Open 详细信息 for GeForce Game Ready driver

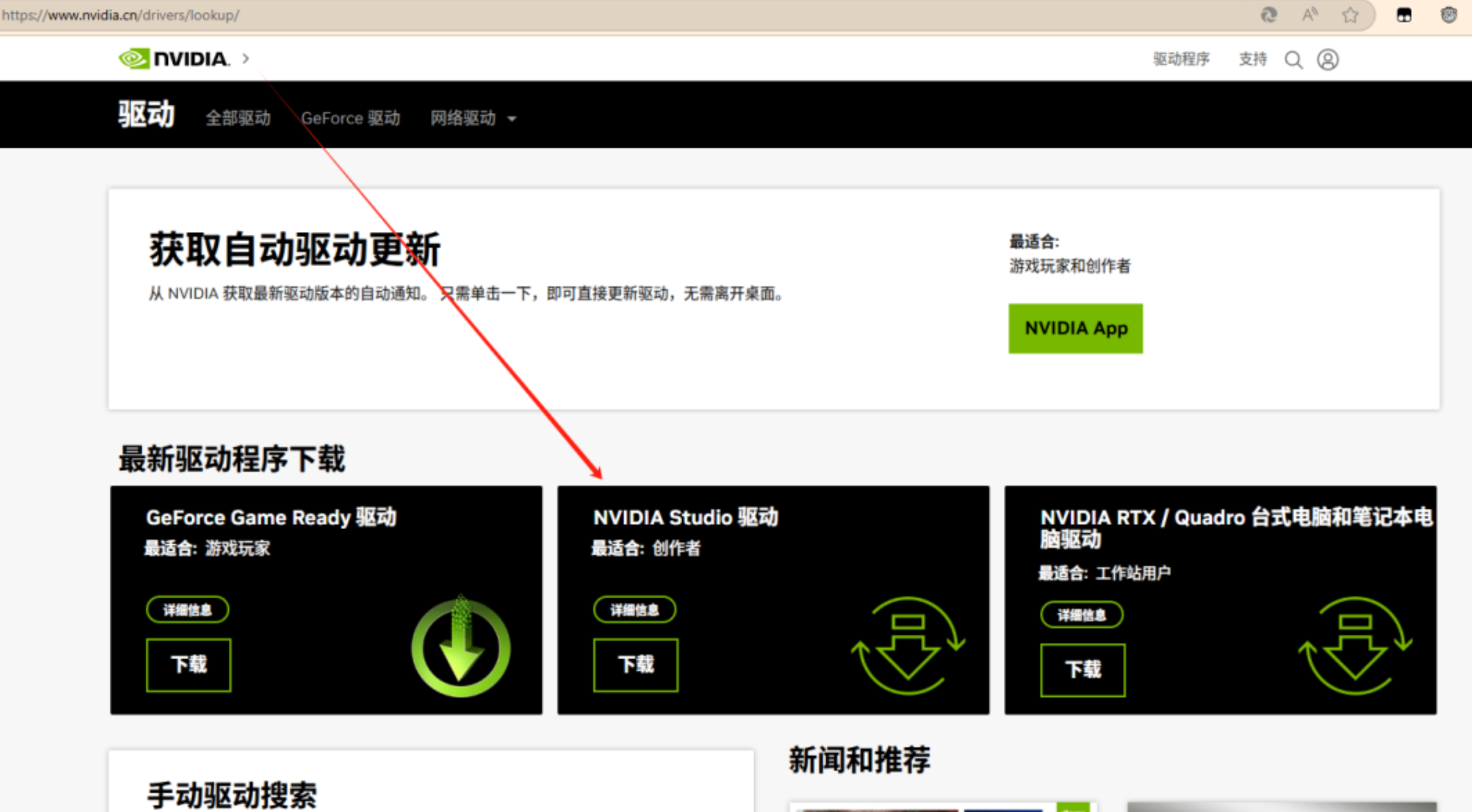click(x=187, y=610)
